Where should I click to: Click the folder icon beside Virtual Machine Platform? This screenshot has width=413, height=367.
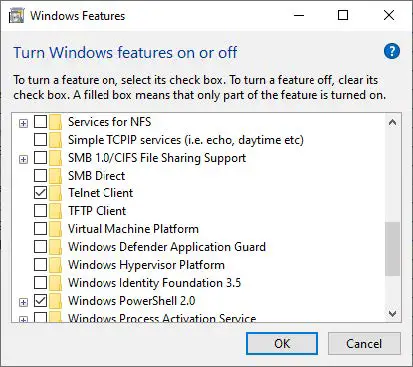point(56,229)
